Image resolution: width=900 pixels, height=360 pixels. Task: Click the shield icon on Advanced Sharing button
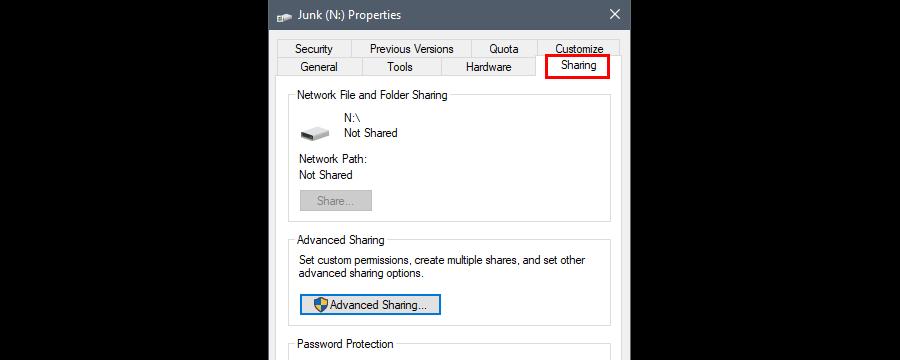point(321,305)
